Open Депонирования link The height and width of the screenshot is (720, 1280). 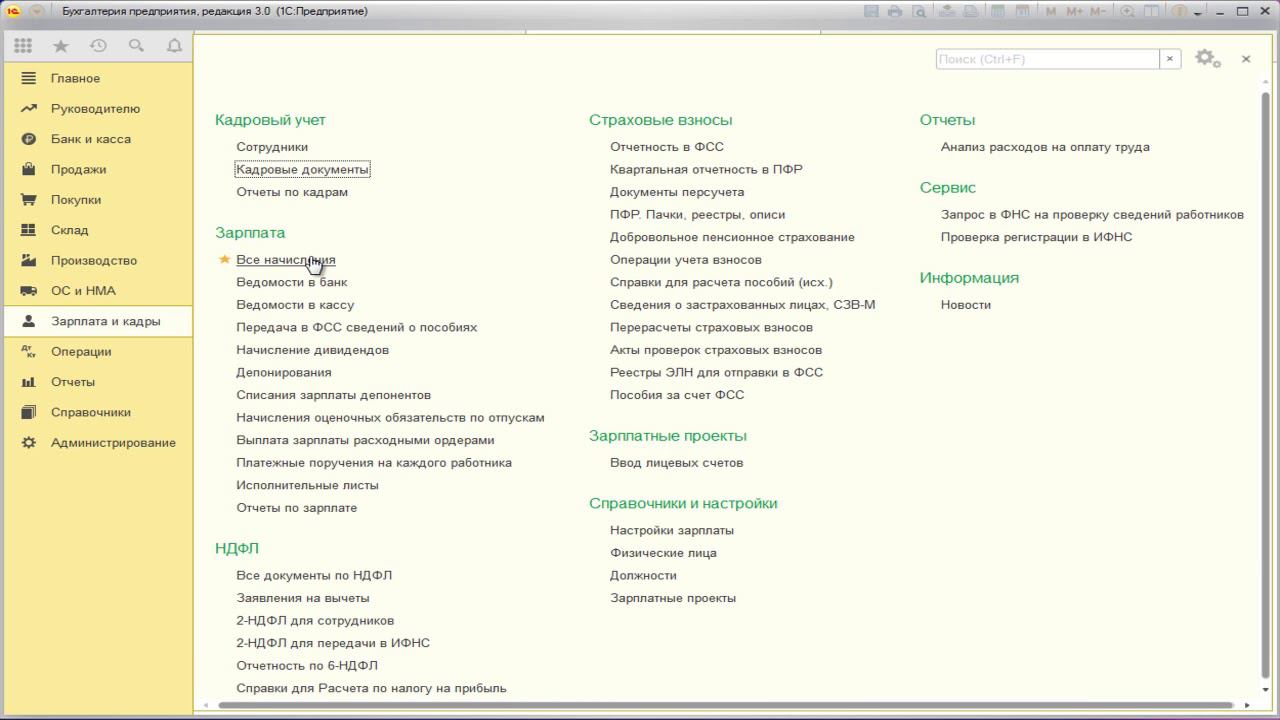(284, 372)
